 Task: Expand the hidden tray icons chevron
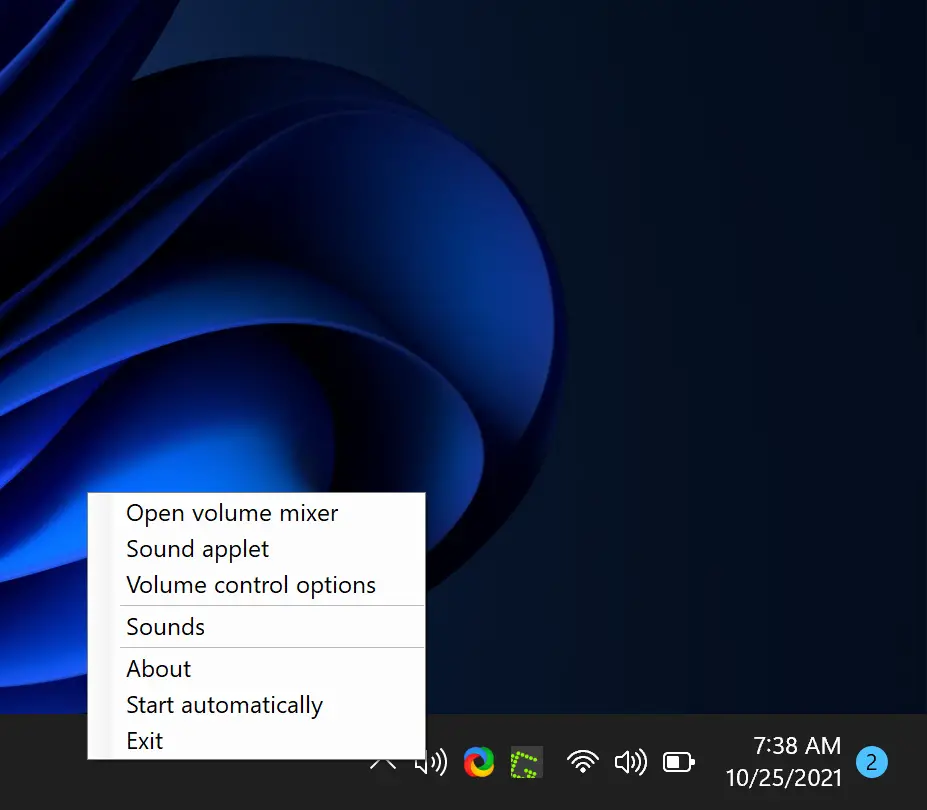click(383, 764)
